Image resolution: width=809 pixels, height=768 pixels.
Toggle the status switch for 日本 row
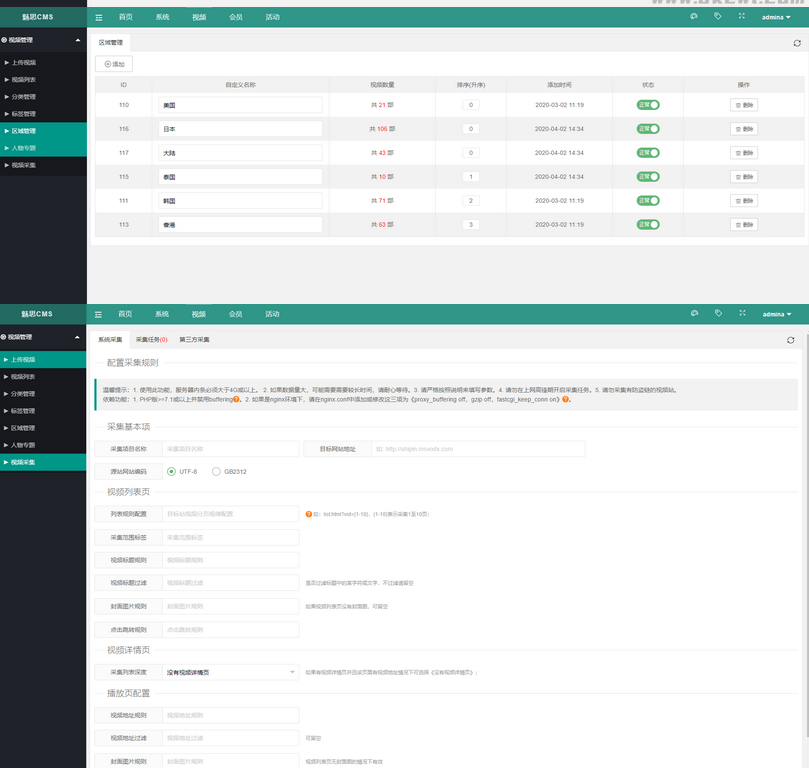pos(648,128)
